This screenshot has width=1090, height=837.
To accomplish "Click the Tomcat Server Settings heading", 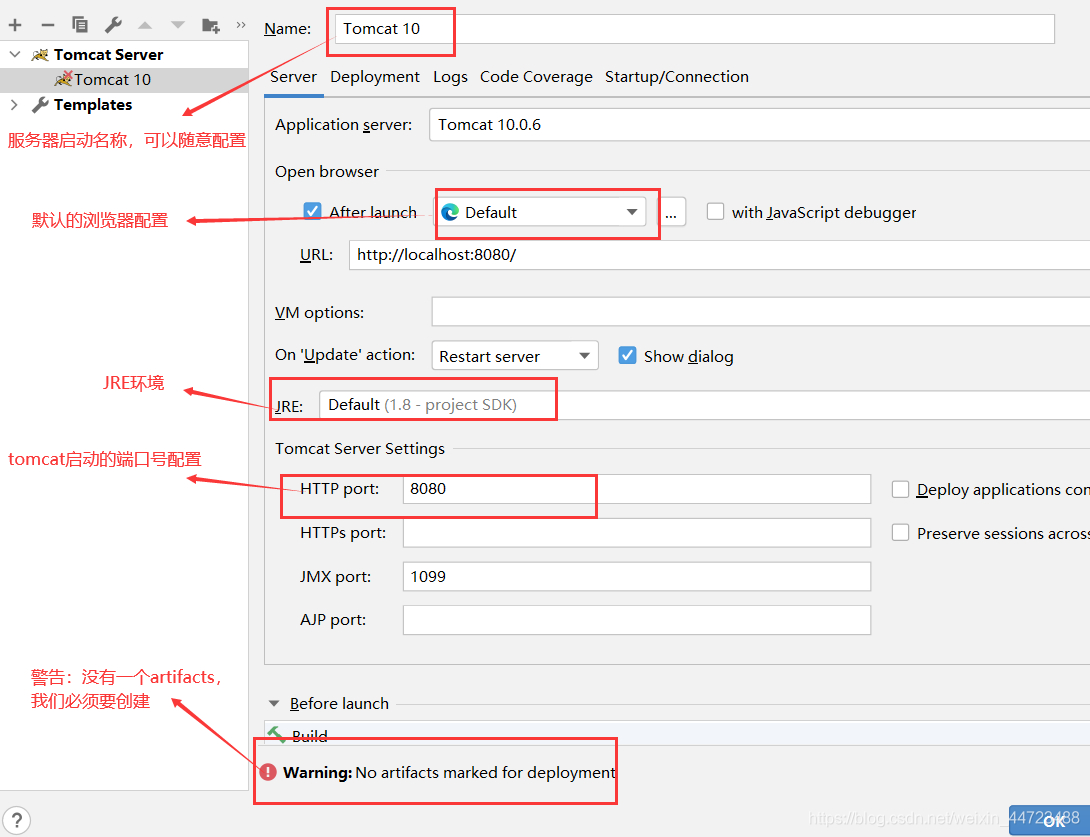I will tap(359, 448).
